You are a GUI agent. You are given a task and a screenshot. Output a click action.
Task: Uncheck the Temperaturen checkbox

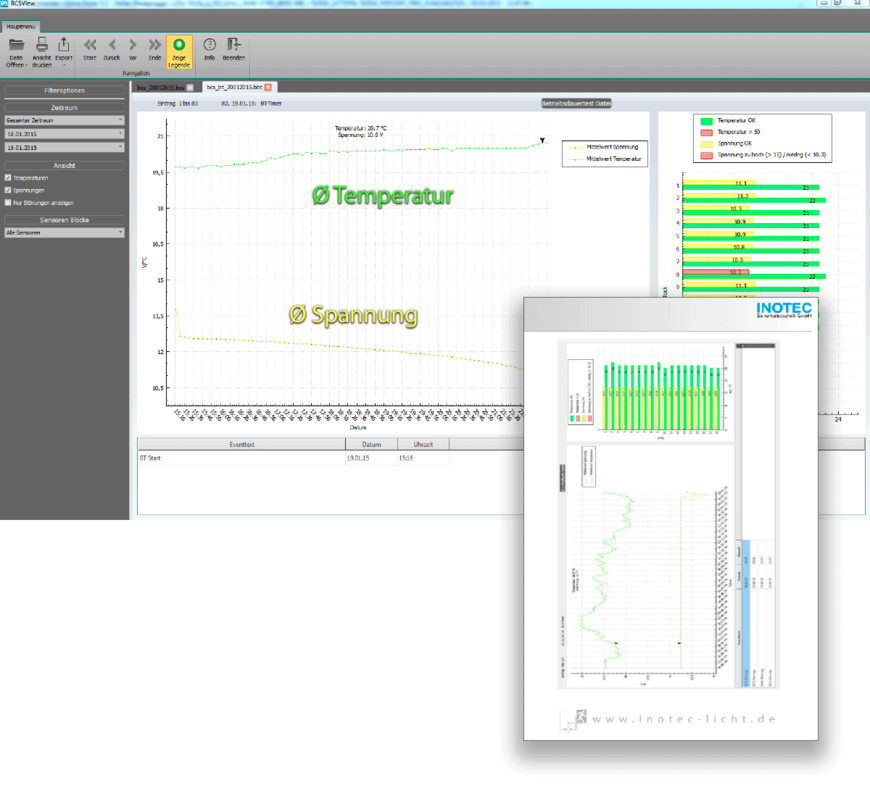(x=8, y=177)
